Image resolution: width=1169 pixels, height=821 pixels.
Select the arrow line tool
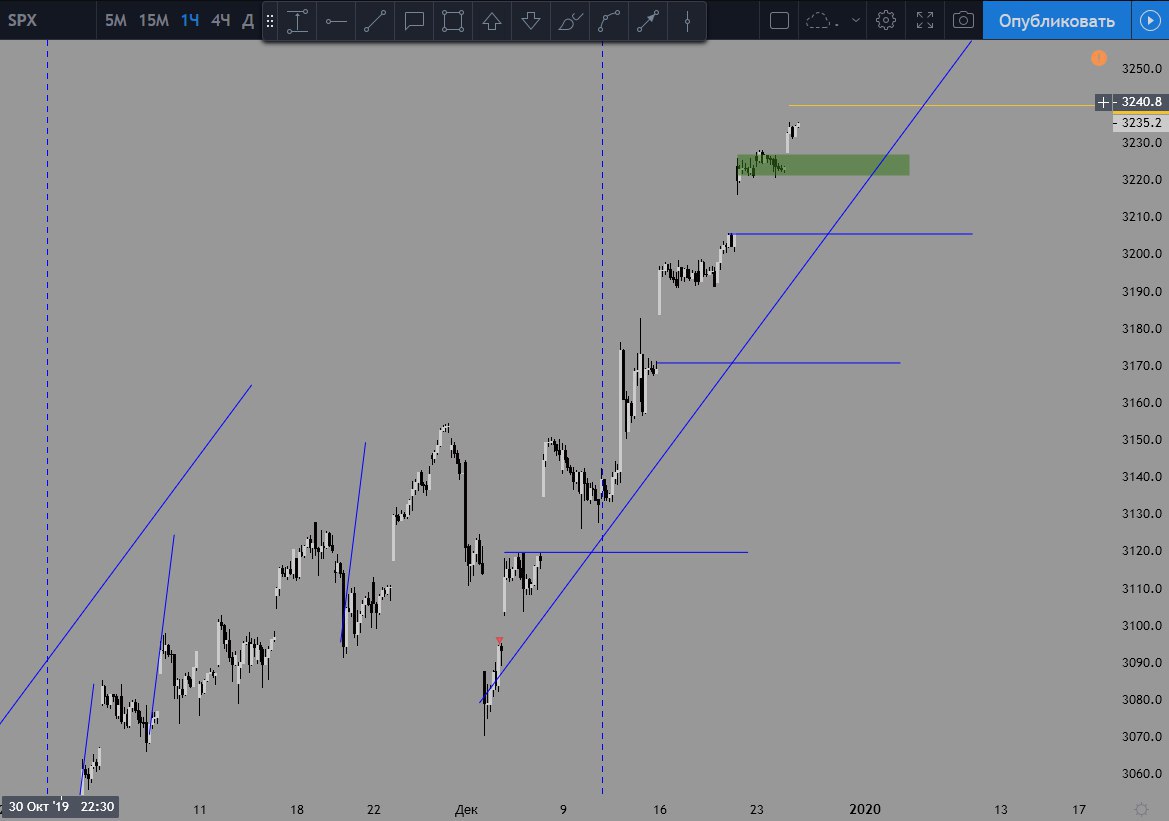[647, 21]
